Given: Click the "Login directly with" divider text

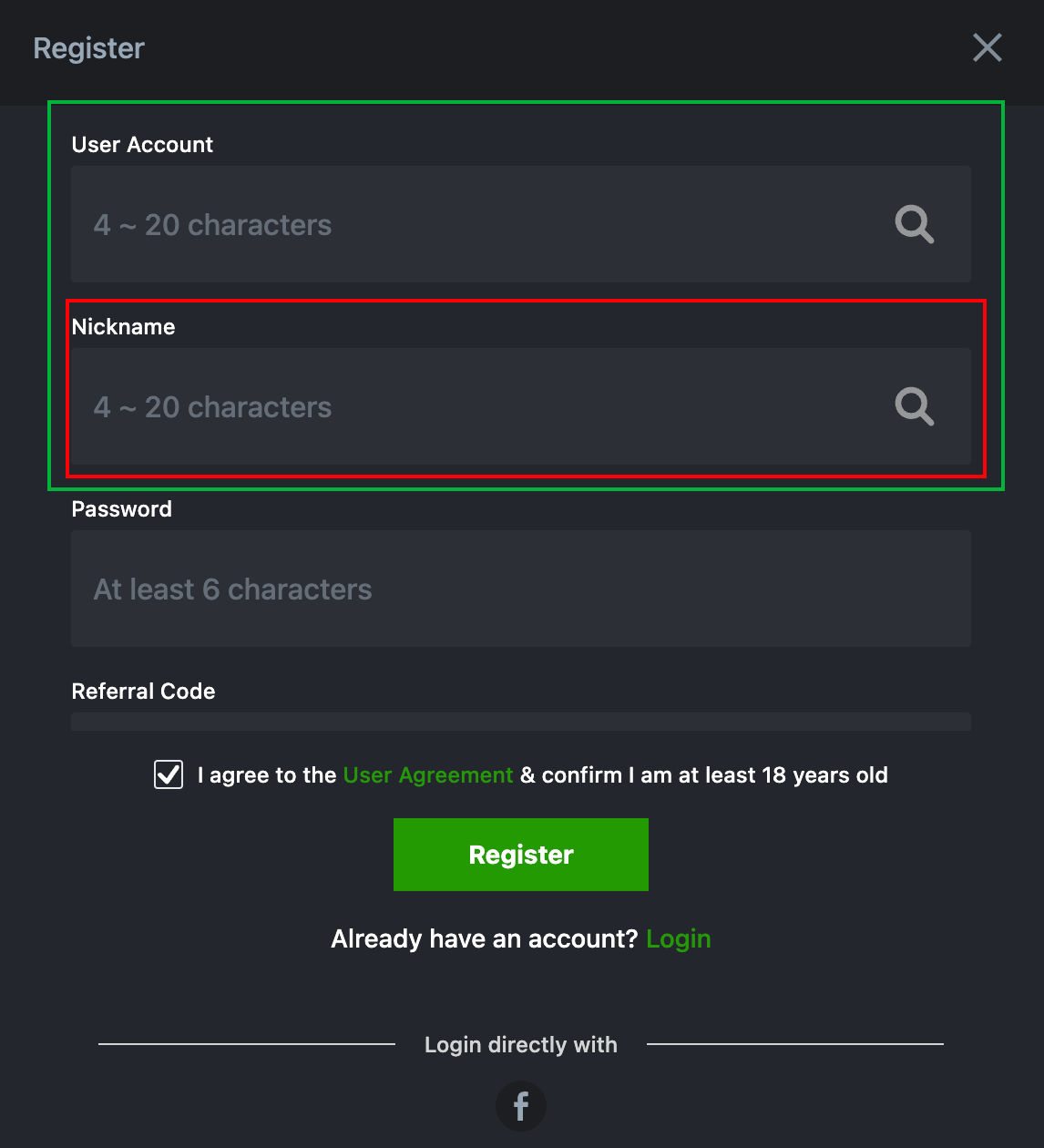Looking at the screenshot, I should (521, 1045).
